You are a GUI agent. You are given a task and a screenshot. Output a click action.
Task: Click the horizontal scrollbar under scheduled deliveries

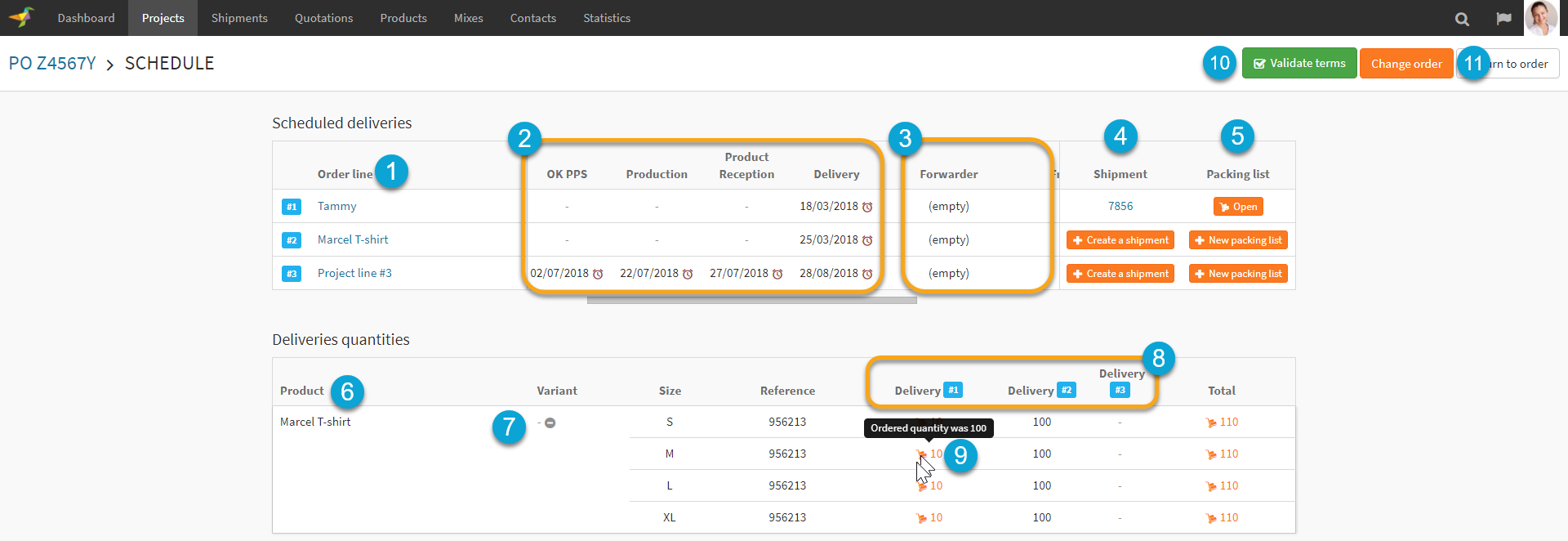[751, 301]
